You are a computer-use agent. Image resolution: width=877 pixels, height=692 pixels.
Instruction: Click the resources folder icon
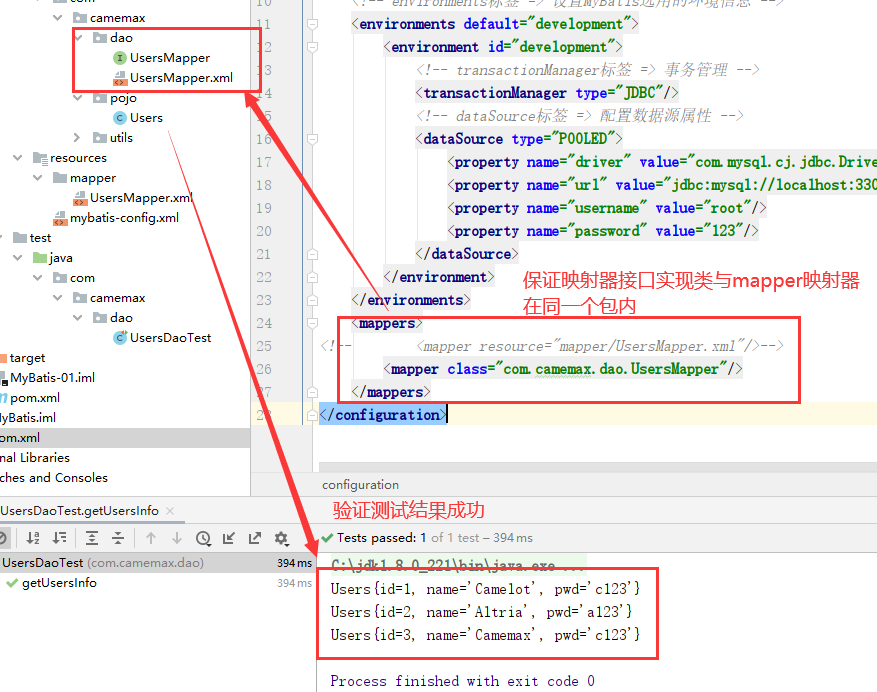point(40,158)
